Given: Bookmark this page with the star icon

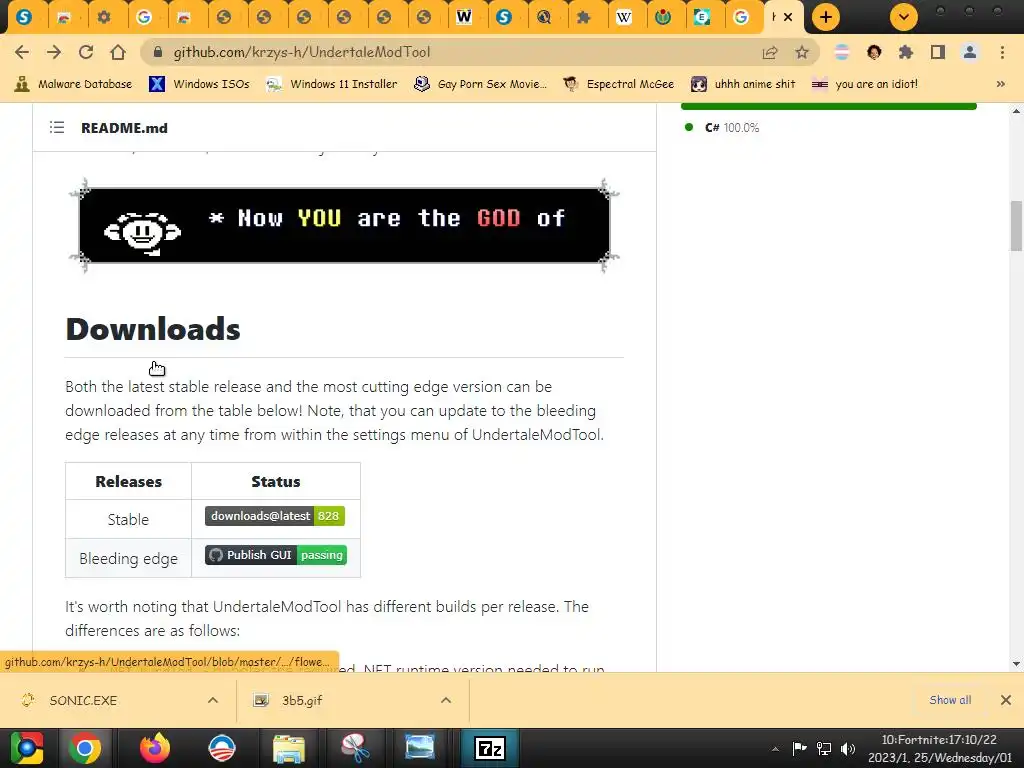Looking at the screenshot, I should [x=802, y=52].
